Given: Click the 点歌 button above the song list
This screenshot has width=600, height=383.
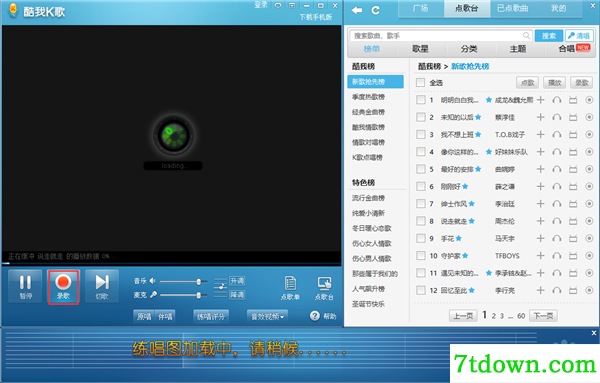Looking at the screenshot, I should (x=527, y=83).
